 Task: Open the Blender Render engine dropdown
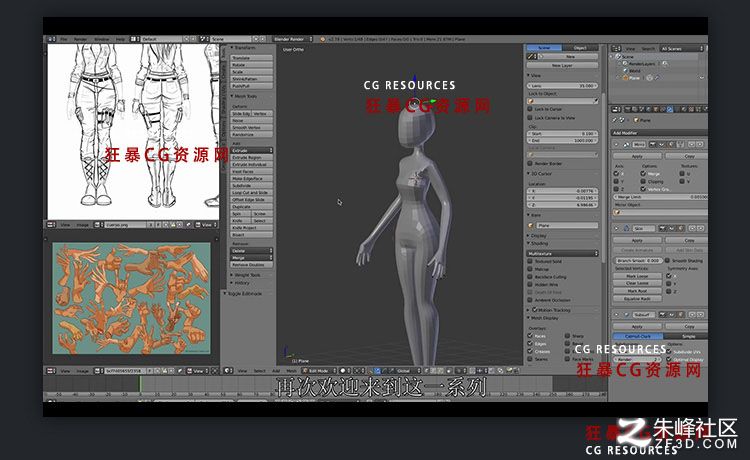tap(292, 39)
